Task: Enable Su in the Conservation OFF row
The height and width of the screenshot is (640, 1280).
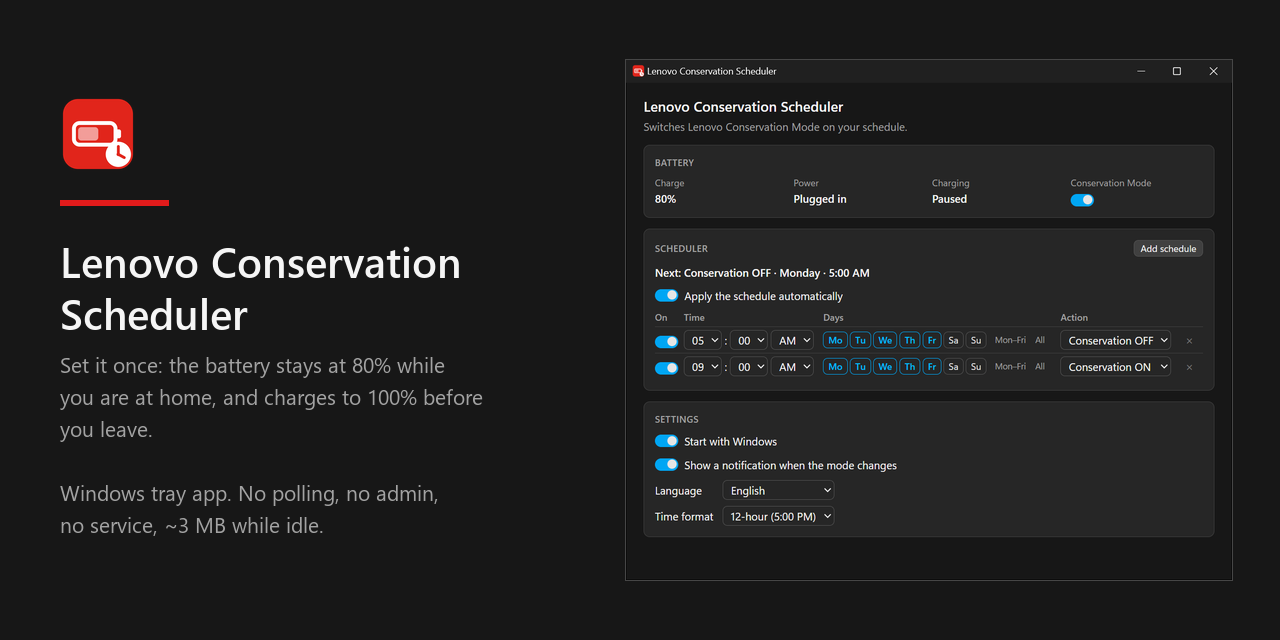Action: (x=976, y=341)
